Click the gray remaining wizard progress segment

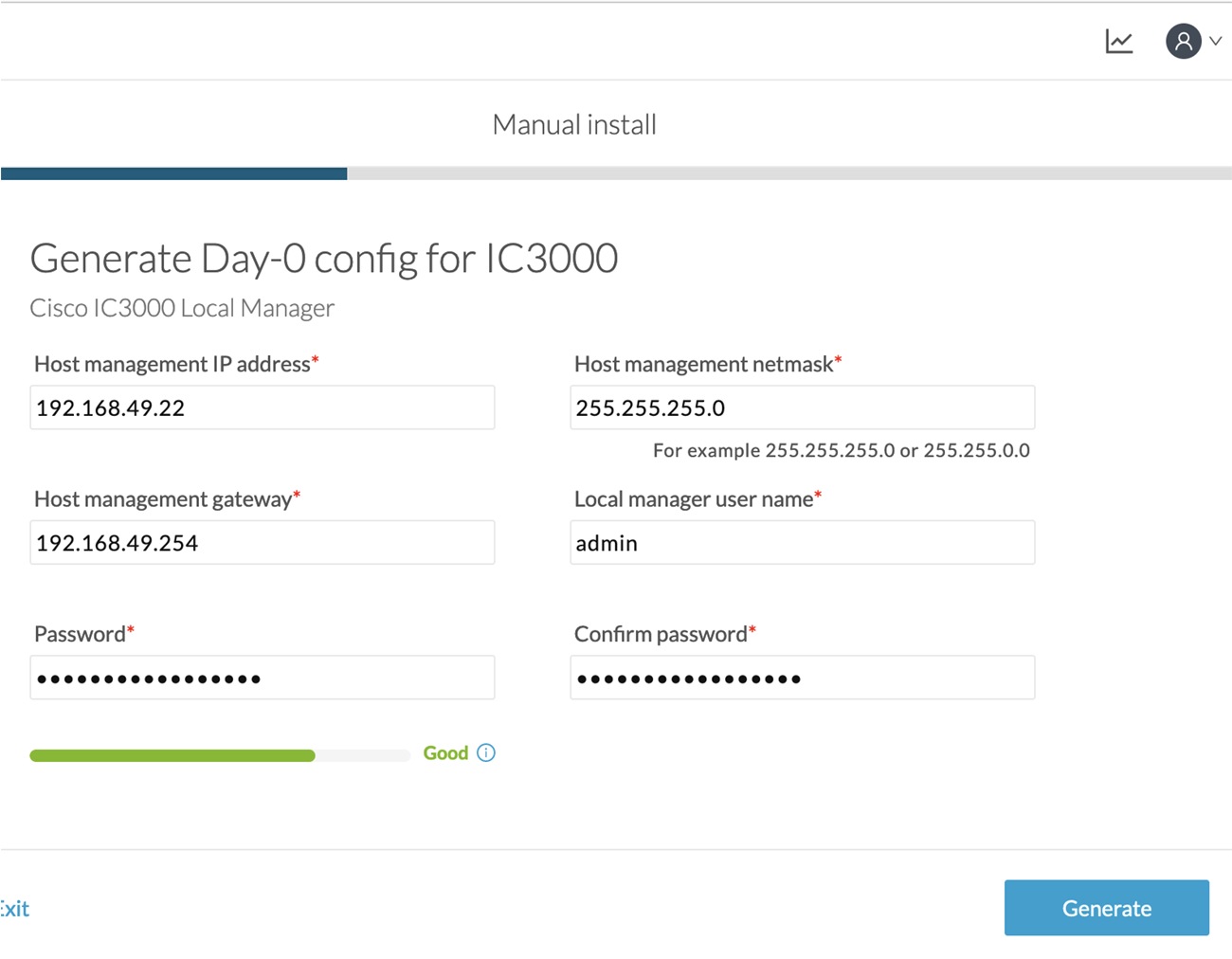[x=788, y=173]
